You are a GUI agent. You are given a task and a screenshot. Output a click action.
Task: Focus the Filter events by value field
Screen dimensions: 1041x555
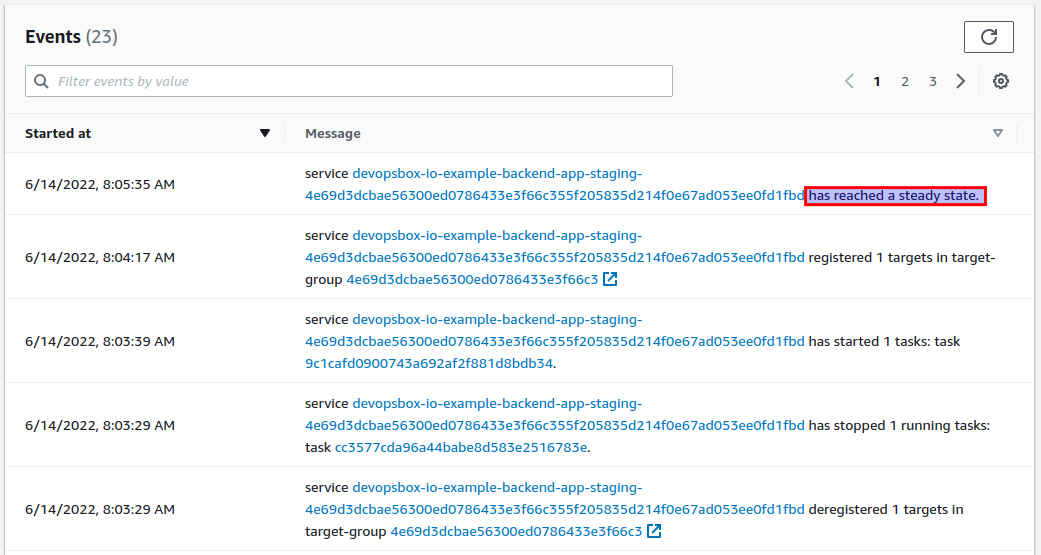pos(360,81)
